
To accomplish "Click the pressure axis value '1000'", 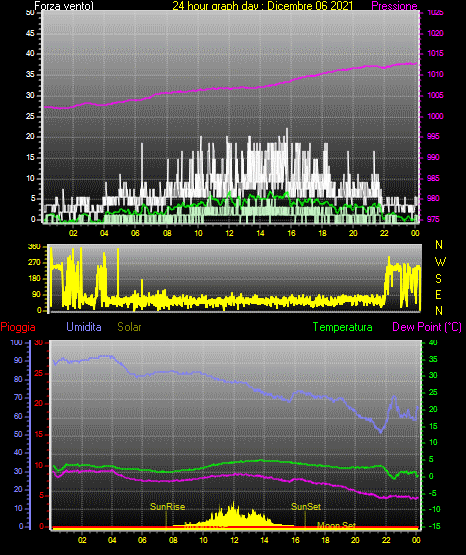I will (436, 116).
